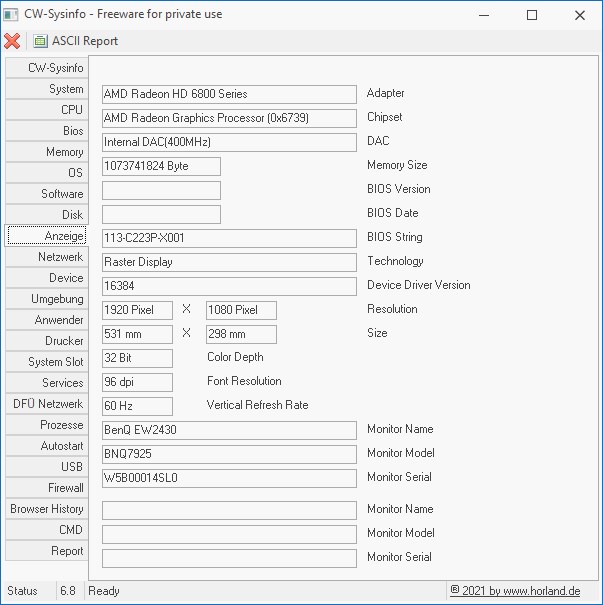Open the Browser History tab

pos(46,509)
